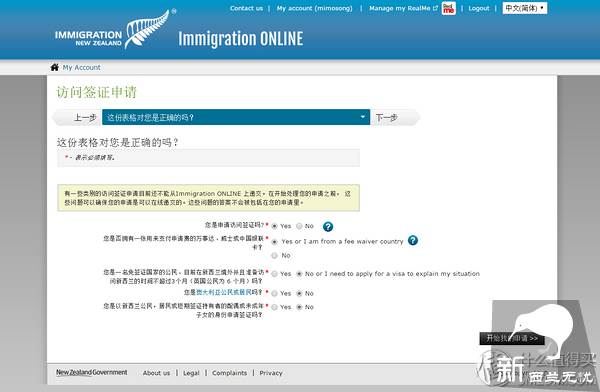600x392 pixels.
Task: Open the 中文(简体) language dropdown
Action: [x=525, y=8]
